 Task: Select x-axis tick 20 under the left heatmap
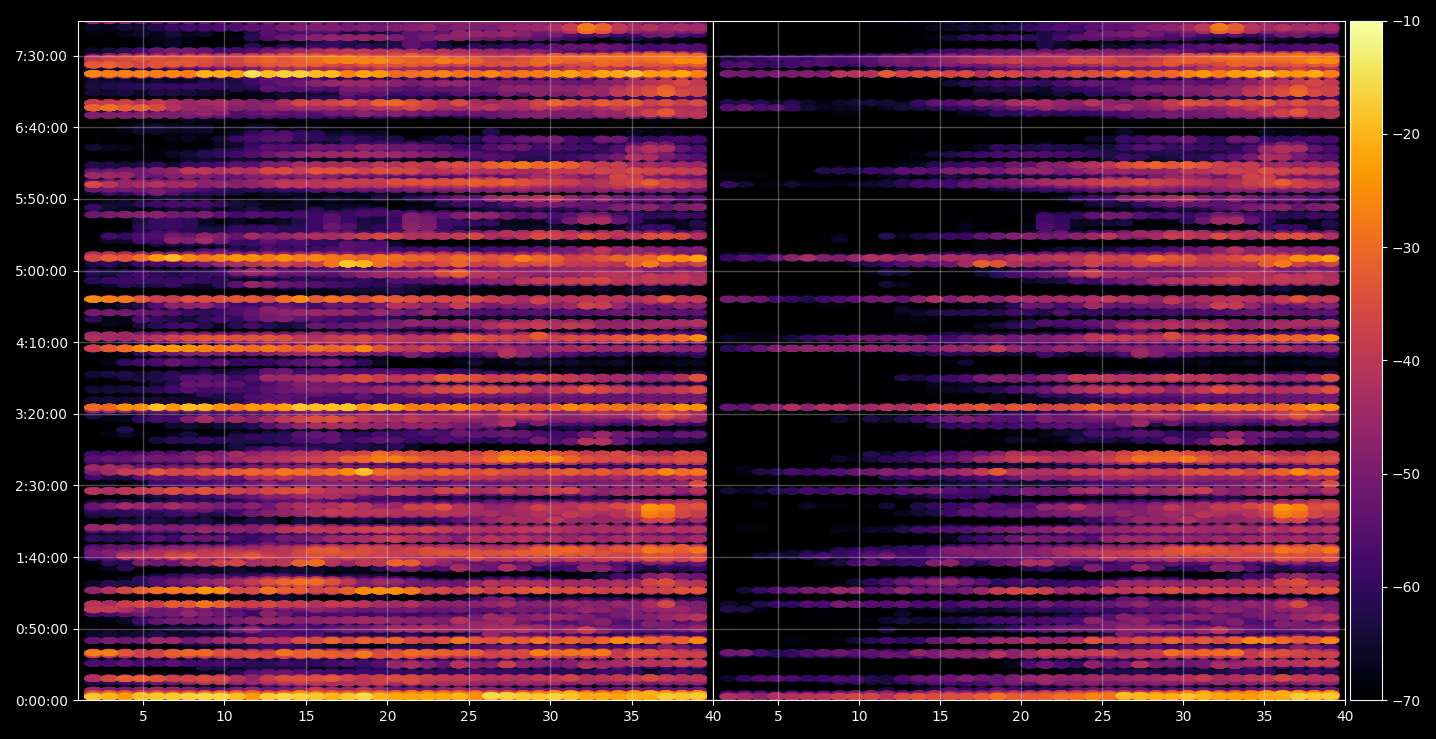387,716
